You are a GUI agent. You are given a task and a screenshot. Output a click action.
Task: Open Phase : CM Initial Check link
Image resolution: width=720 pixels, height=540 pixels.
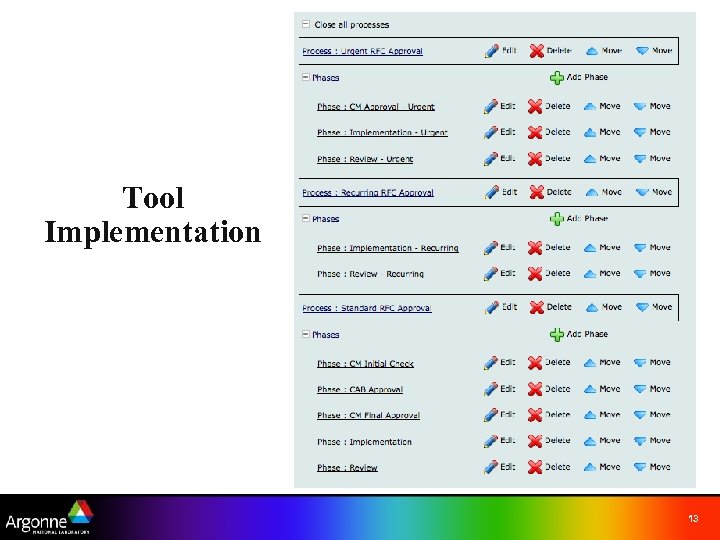(x=366, y=364)
